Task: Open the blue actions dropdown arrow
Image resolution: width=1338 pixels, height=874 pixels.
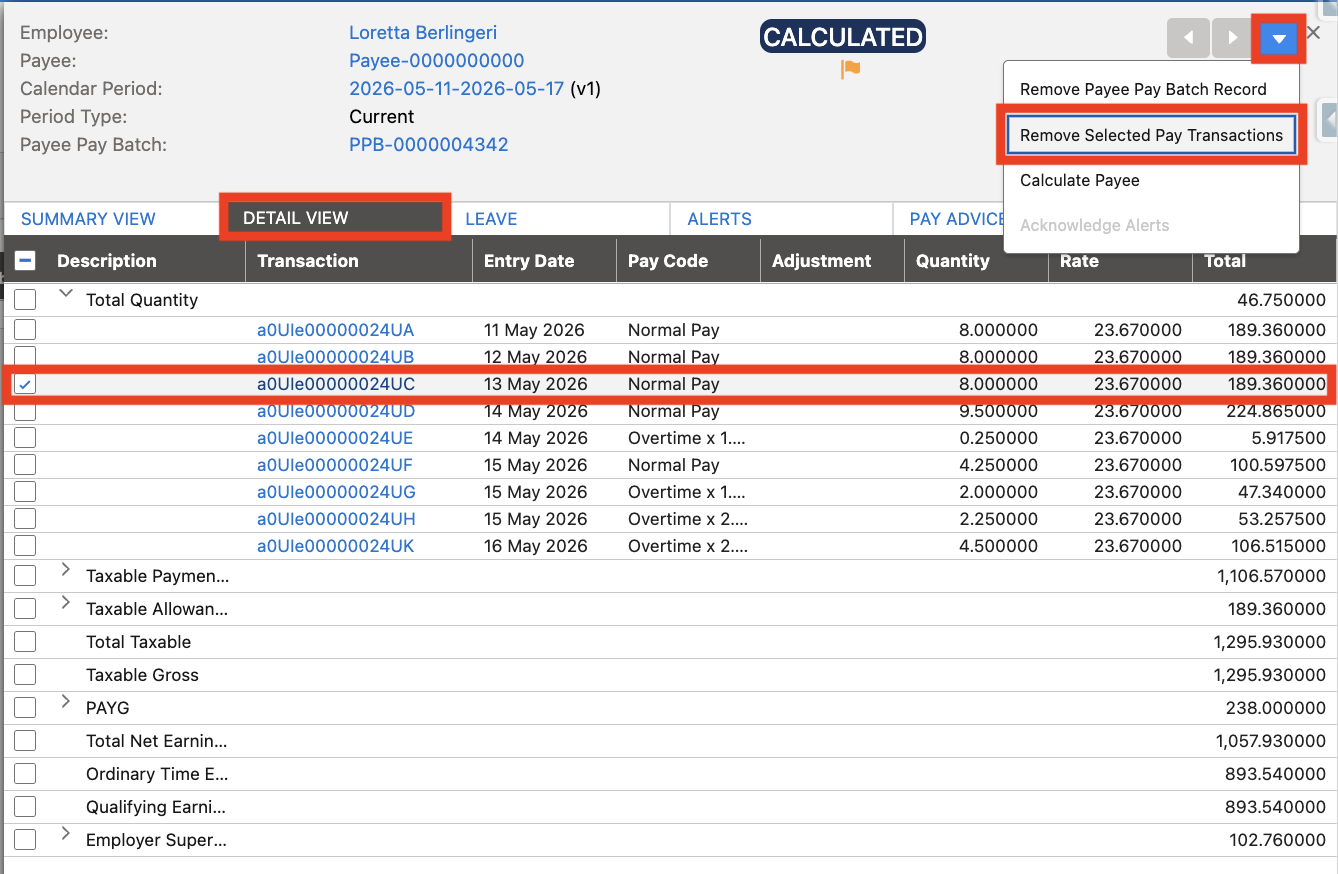Action: 1279,39
